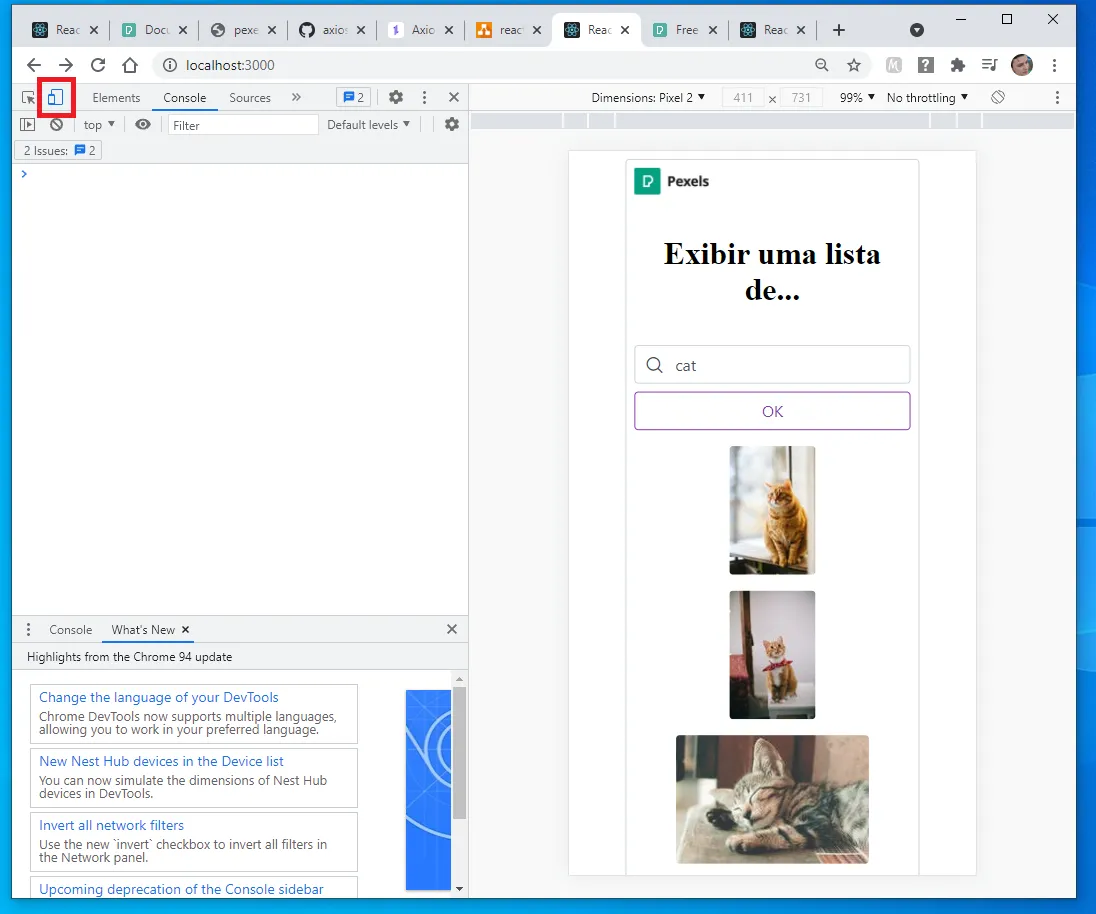Open the Sources tab
Viewport: 1096px width, 914px height.
pyautogui.click(x=250, y=98)
